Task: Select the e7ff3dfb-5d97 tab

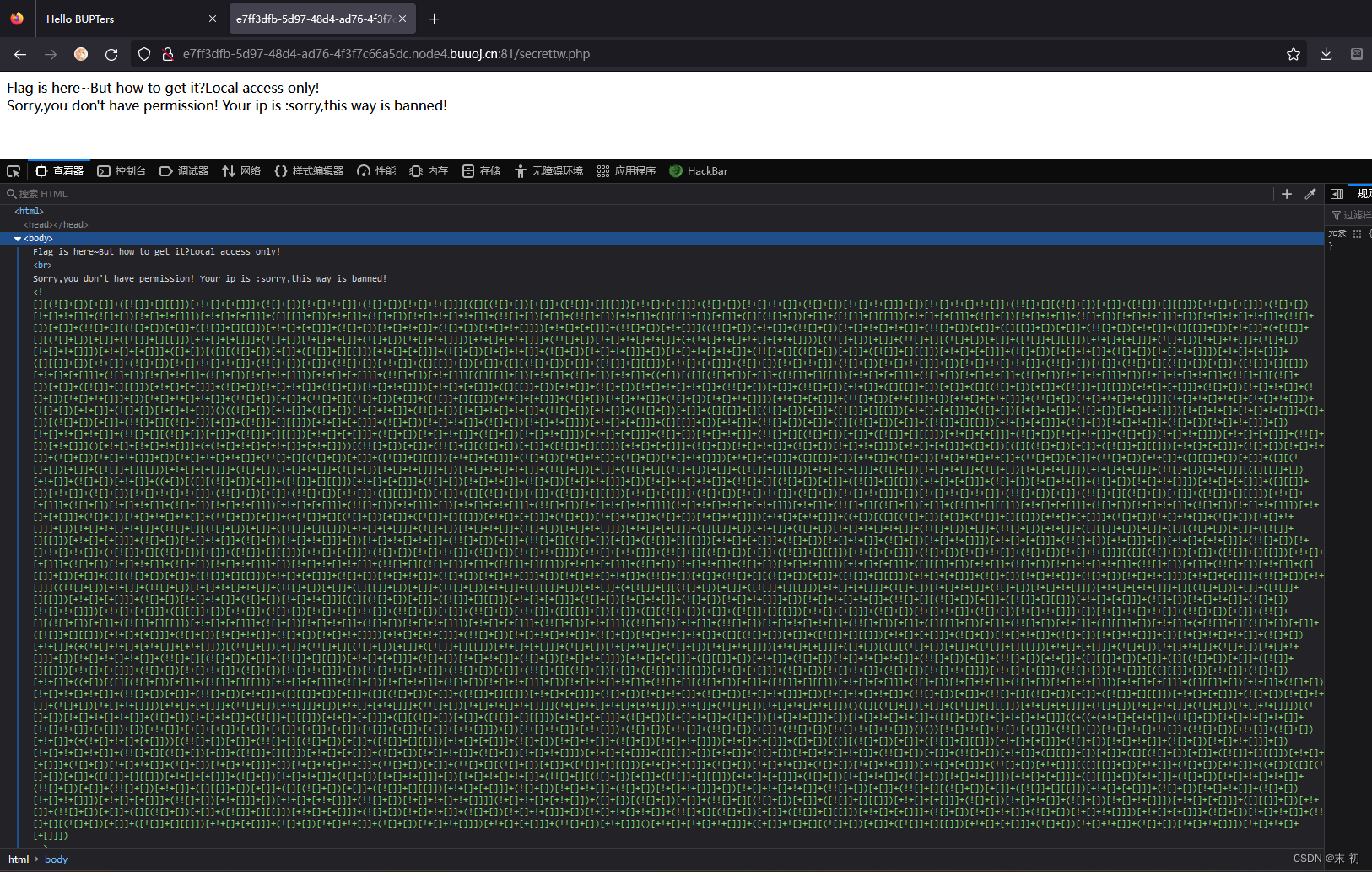Action: pos(322,19)
